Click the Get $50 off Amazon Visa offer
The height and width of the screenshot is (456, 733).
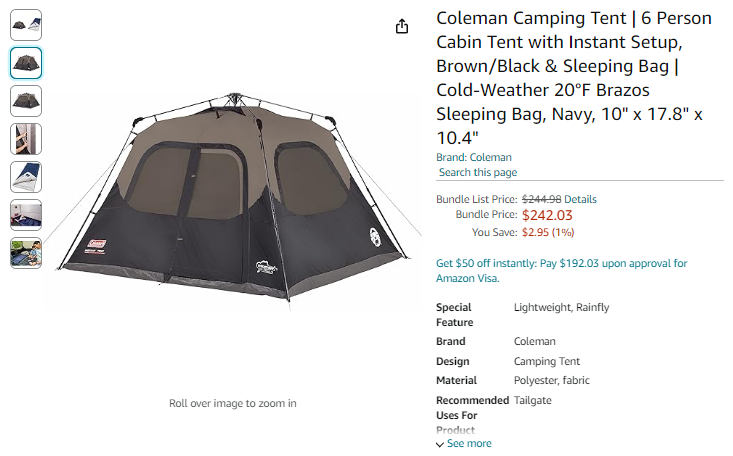coord(561,271)
